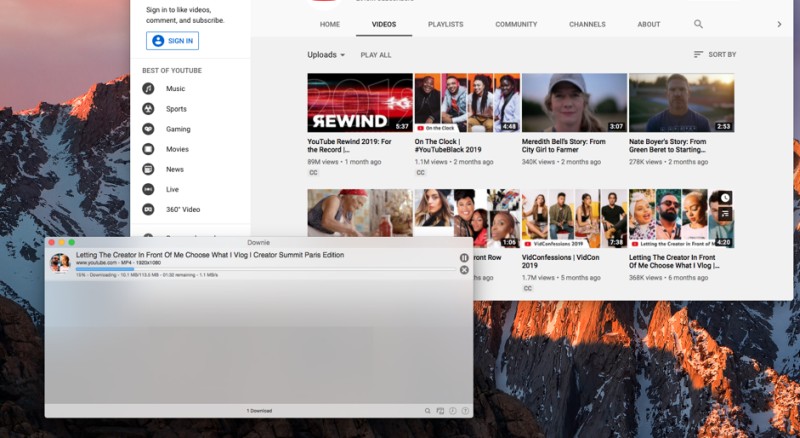Switch to the ABOUT tab
Screen dimensions: 800x438
648,25
